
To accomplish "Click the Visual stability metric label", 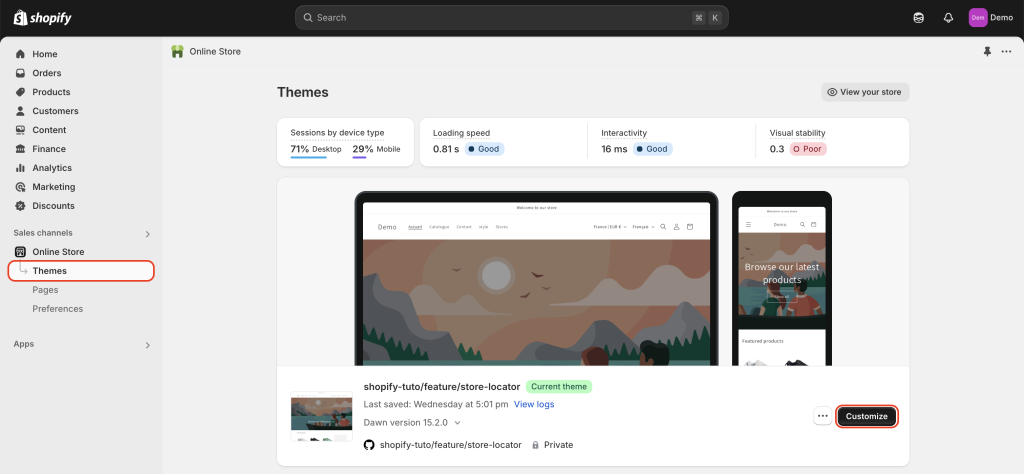I will [x=797, y=133].
